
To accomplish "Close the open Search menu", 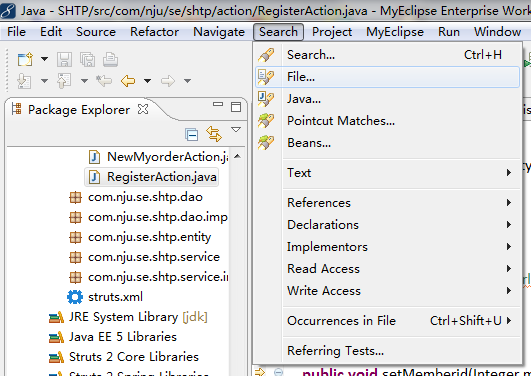I will pyautogui.click(x=278, y=32).
